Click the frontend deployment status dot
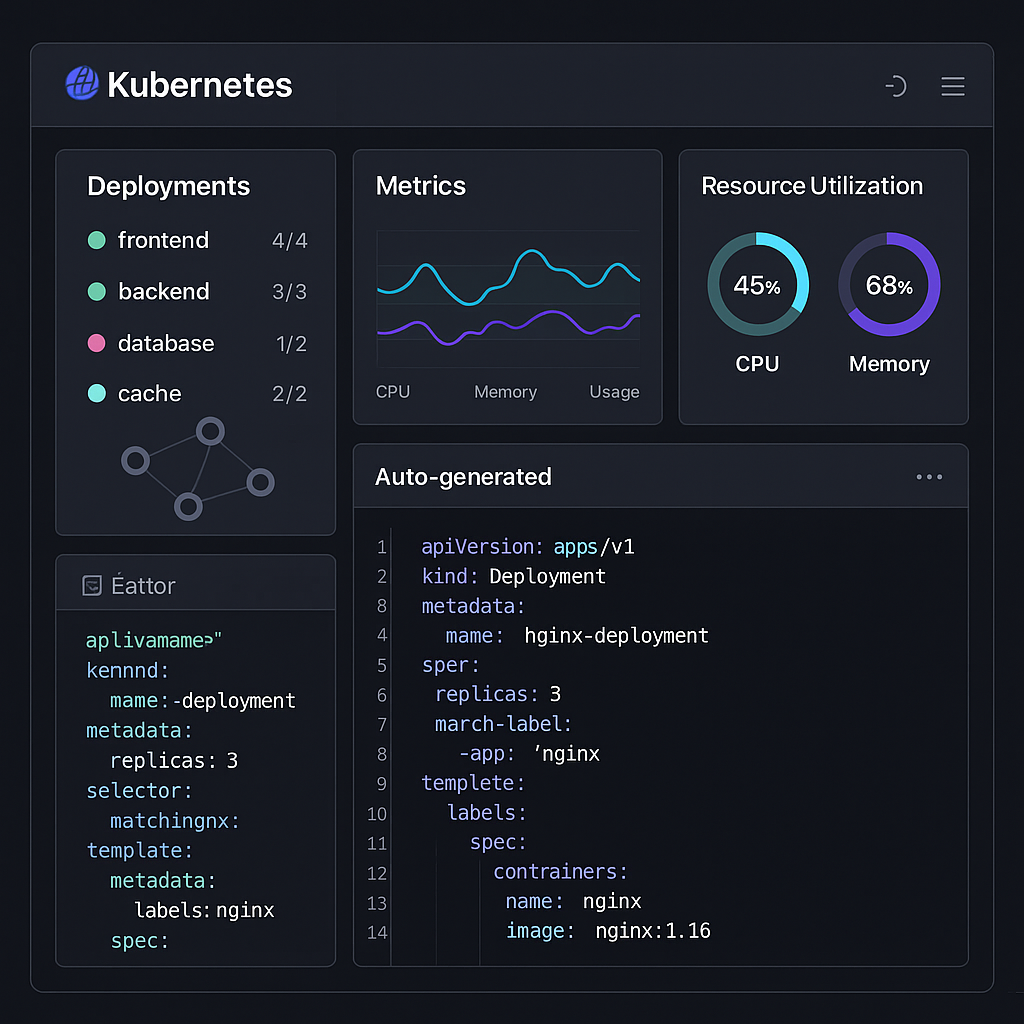The height and width of the screenshot is (1024, 1024). pyautogui.click(x=96, y=240)
